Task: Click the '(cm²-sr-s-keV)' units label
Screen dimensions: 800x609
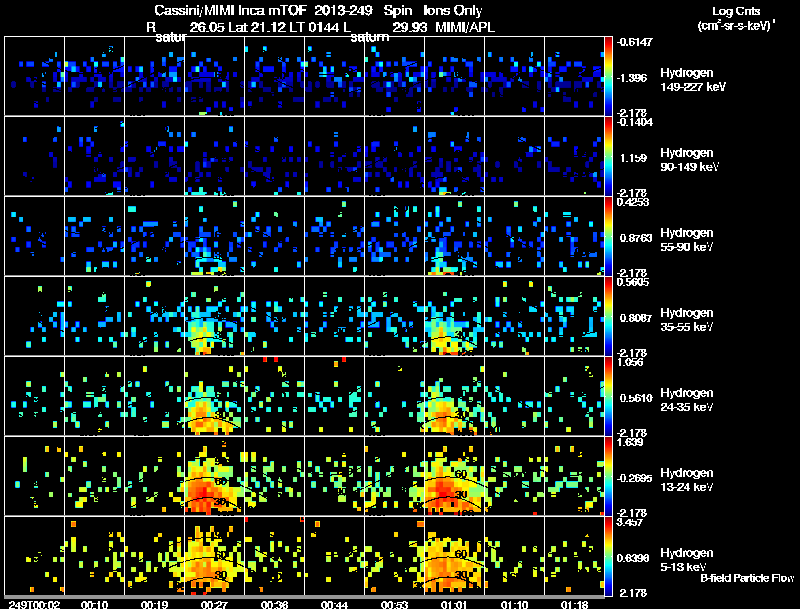Action: click(737, 25)
